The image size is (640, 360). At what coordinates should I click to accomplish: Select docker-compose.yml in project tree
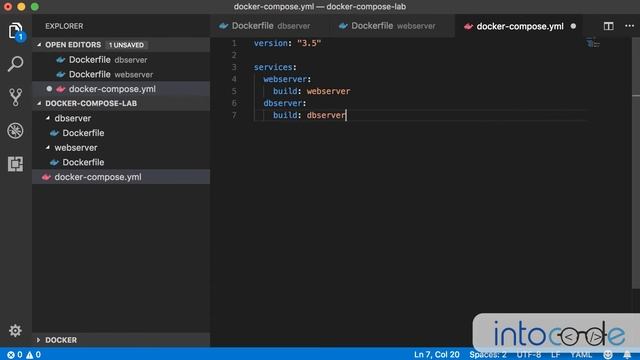tap(121, 177)
